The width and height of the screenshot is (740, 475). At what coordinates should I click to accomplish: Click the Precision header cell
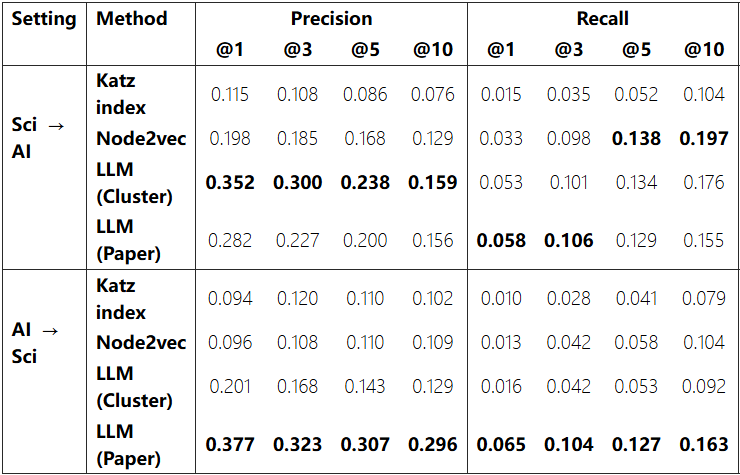click(x=331, y=19)
